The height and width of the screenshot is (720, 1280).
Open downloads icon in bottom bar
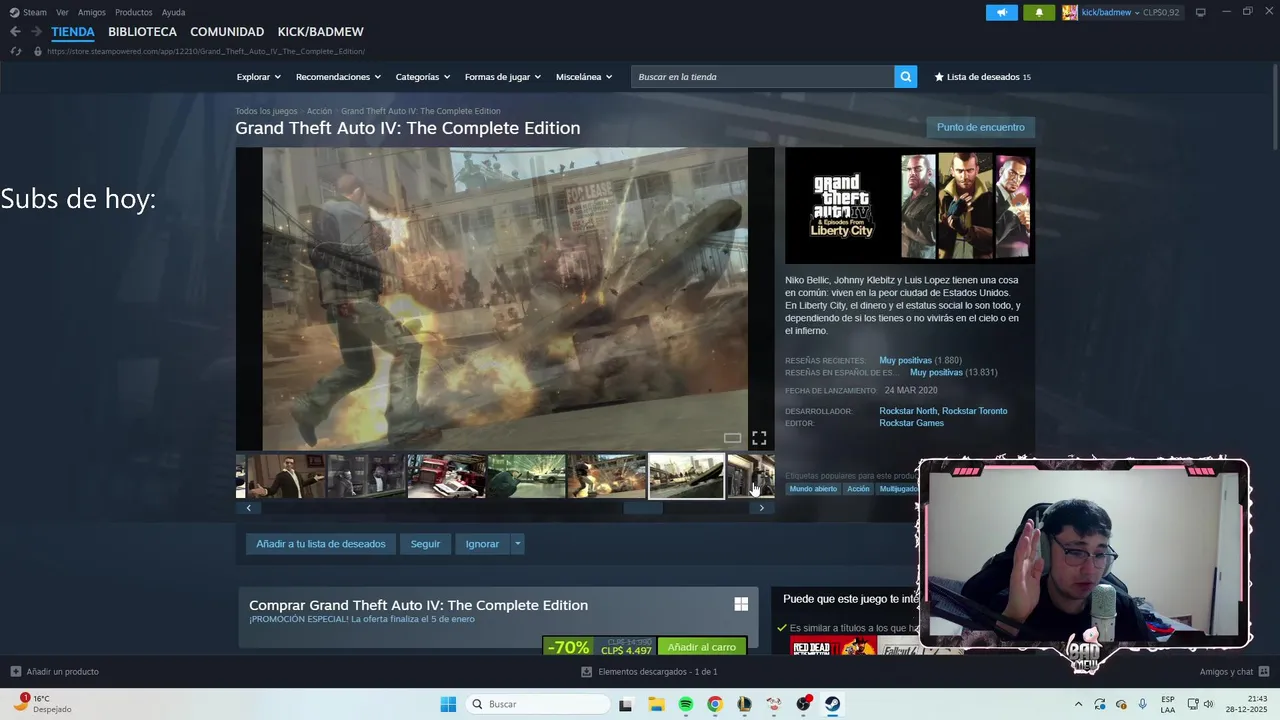tap(587, 672)
